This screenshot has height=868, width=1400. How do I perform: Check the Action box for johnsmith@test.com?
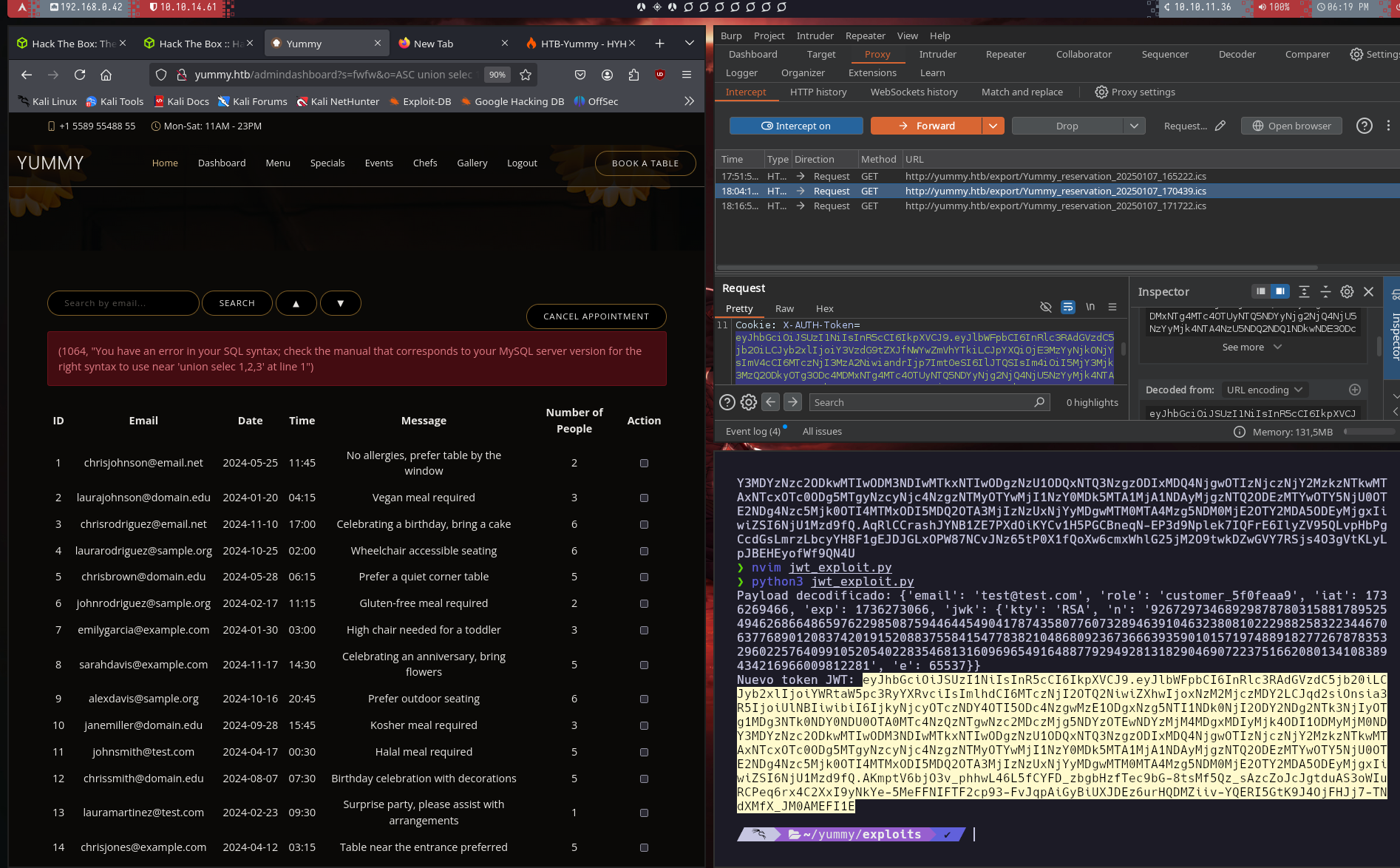644,753
